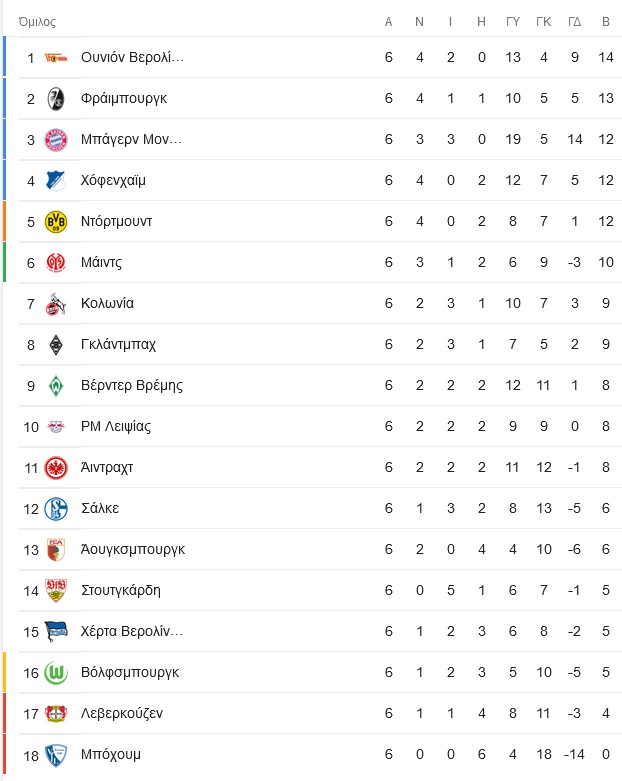Click the Eintracht Frankfurt eagle crest
The image size is (622, 781).
(x=56, y=468)
